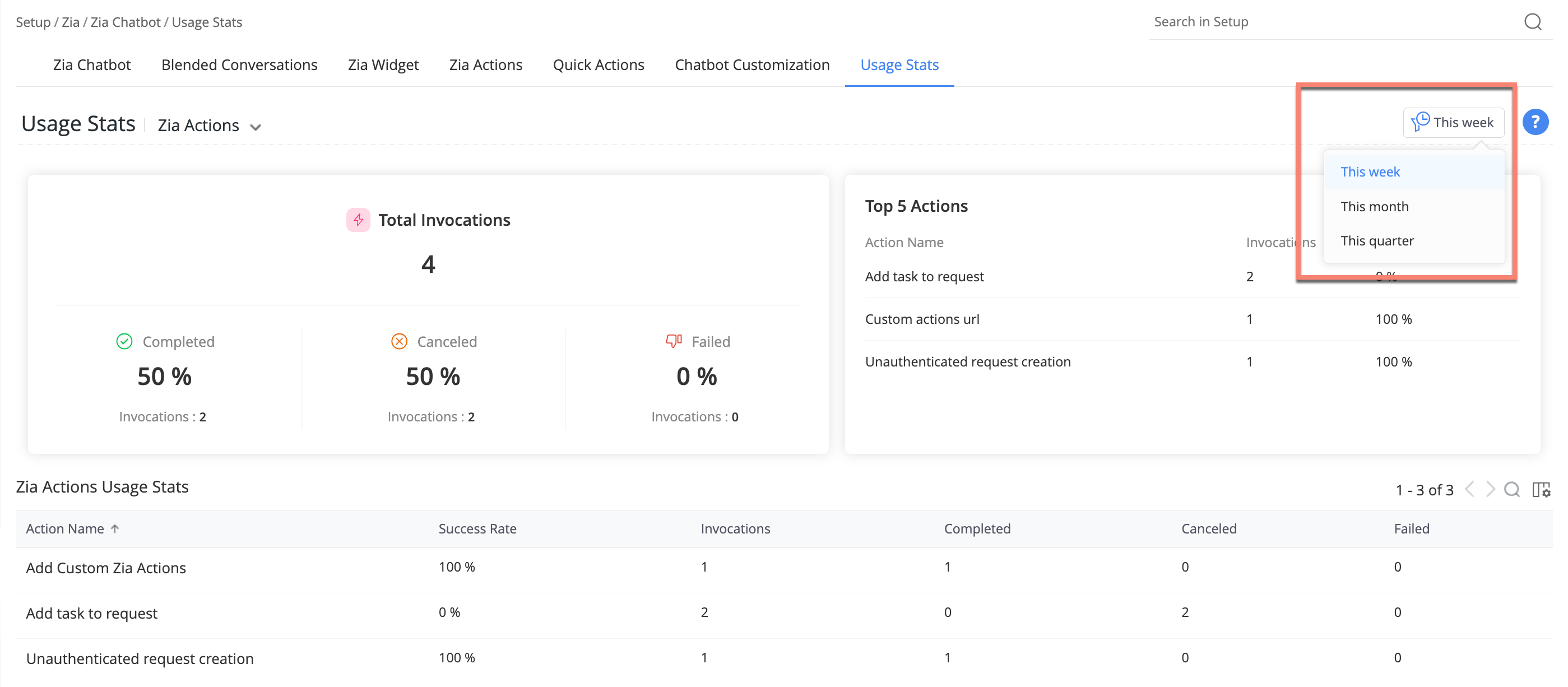Screen dimensions: 1568x687
Task: Click the 1 - 3 of 3 pagination text
Action: click(1424, 490)
